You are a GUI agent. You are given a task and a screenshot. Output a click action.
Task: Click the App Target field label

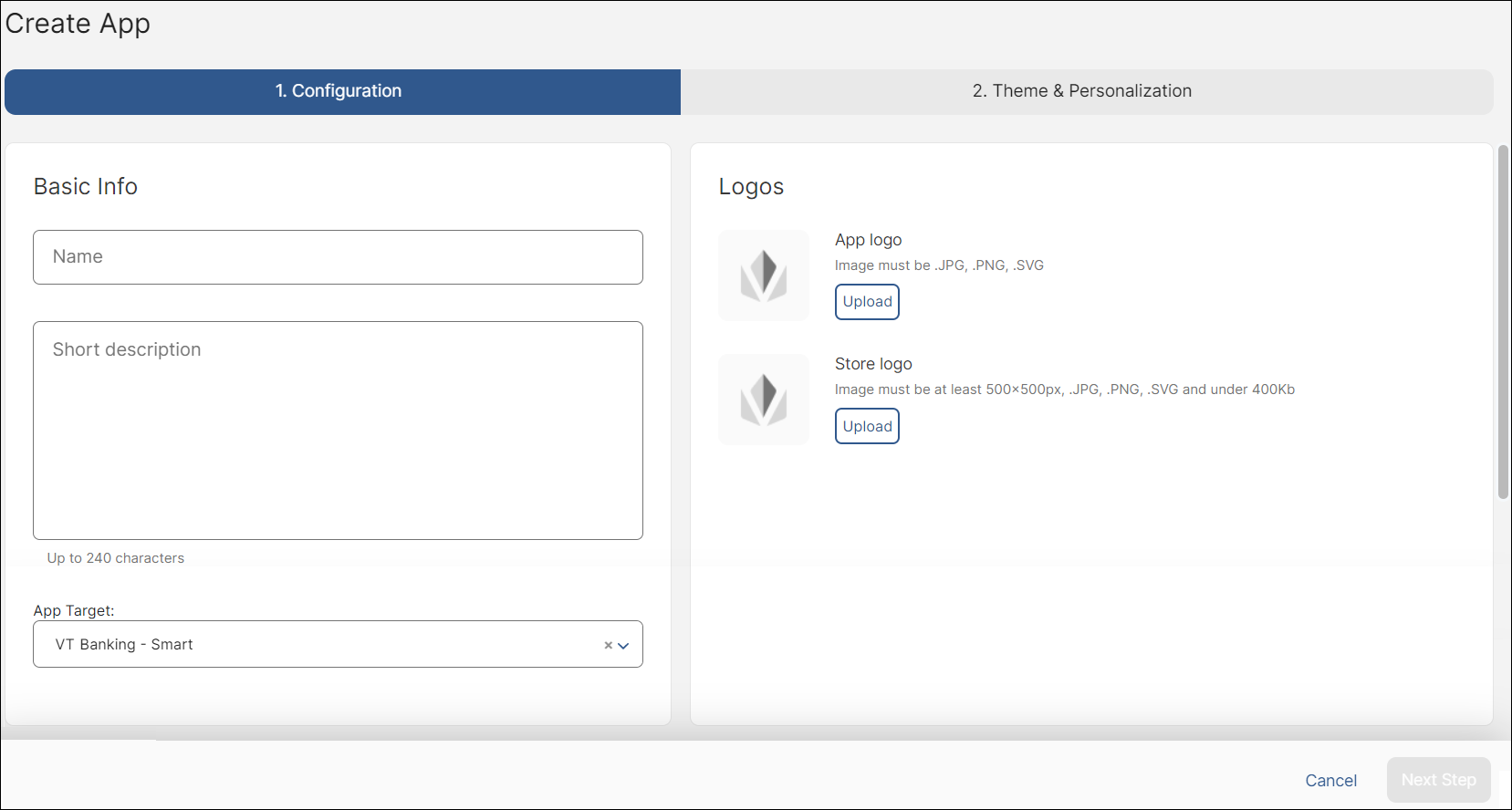pyautogui.click(x=74, y=610)
